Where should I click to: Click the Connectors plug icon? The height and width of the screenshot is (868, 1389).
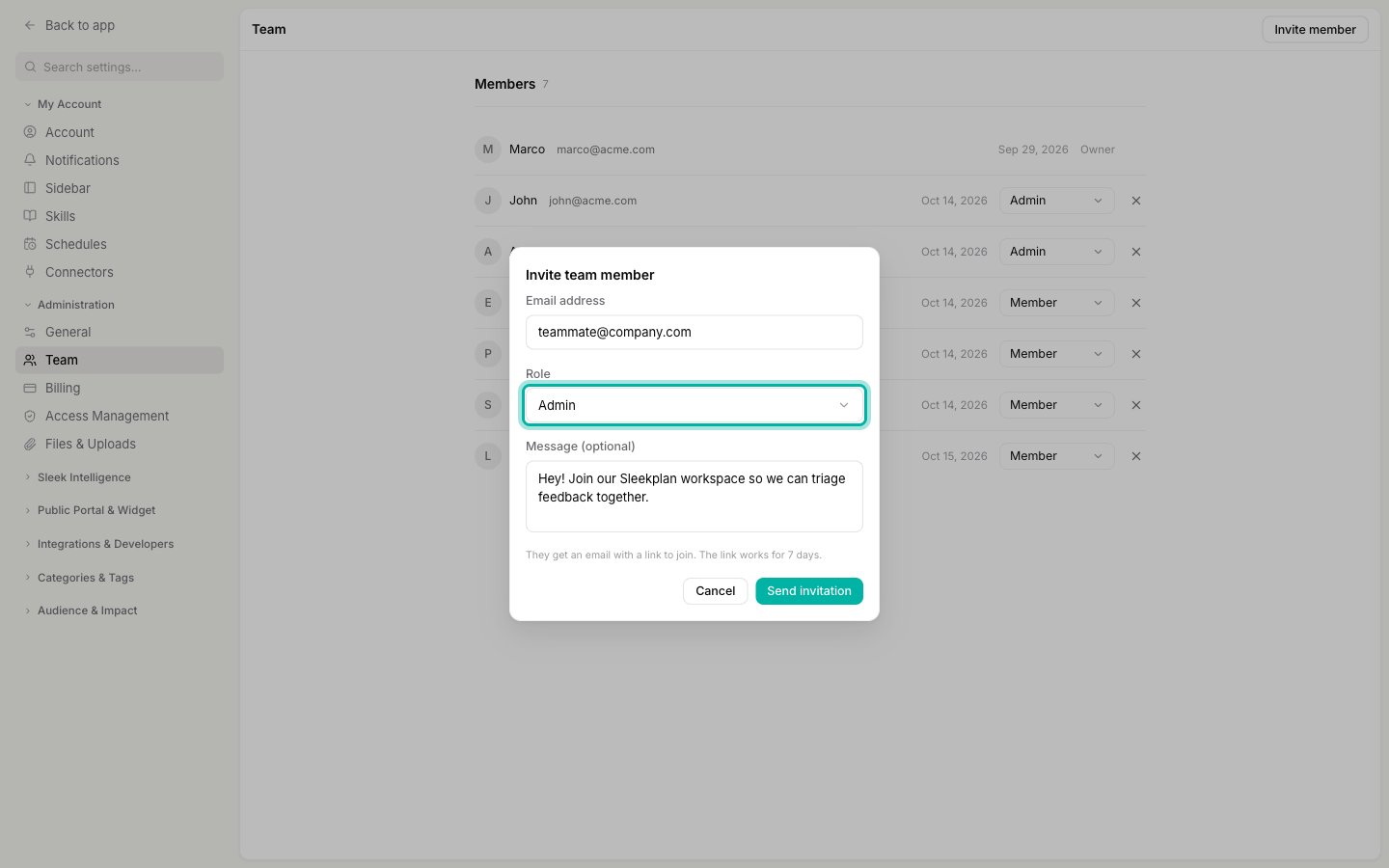pos(30,272)
